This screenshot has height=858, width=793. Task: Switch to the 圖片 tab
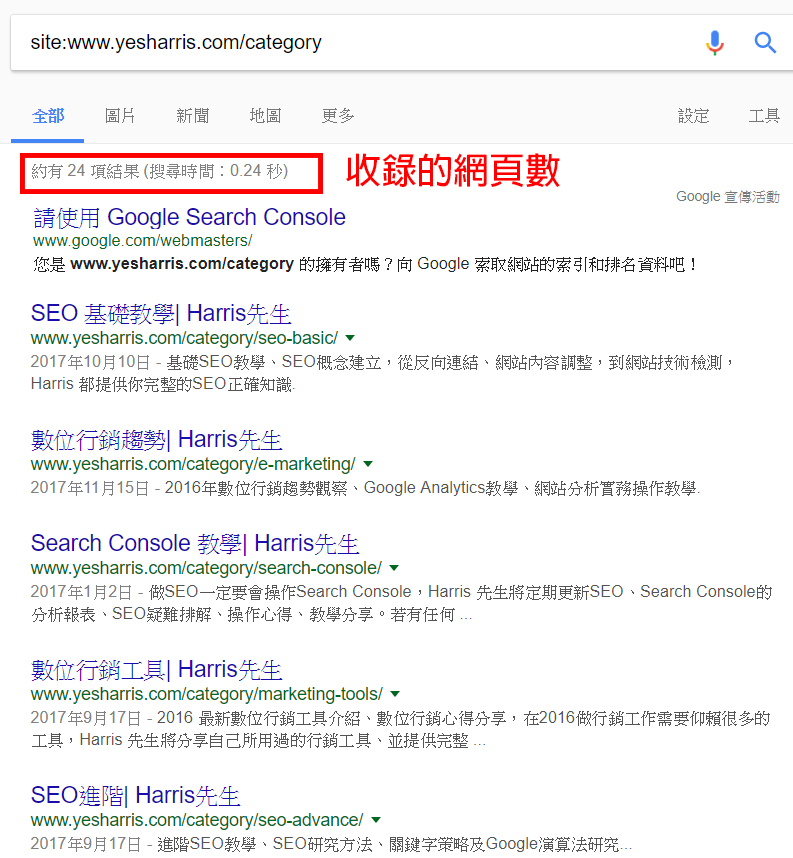[120, 116]
